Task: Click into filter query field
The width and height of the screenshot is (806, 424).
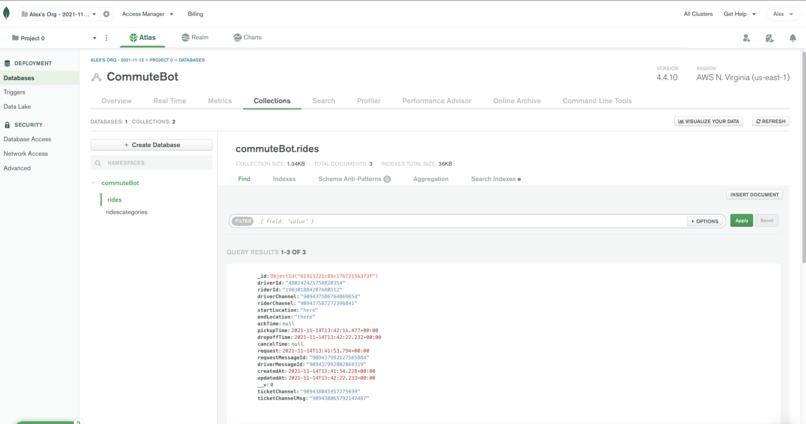Action: (x=471, y=221)
